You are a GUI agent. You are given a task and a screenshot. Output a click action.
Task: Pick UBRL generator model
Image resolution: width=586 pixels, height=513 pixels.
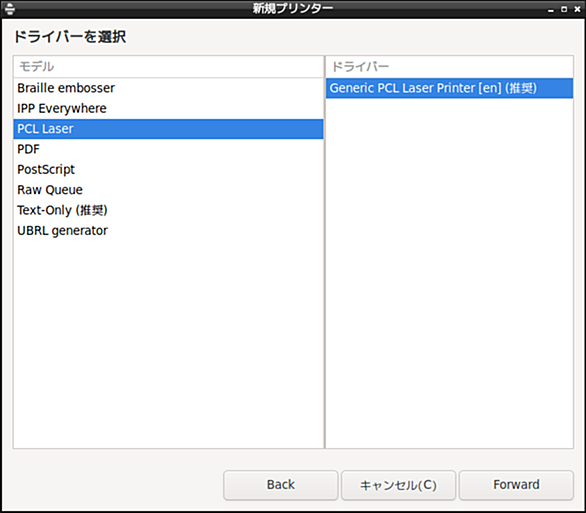coord(168,231)
